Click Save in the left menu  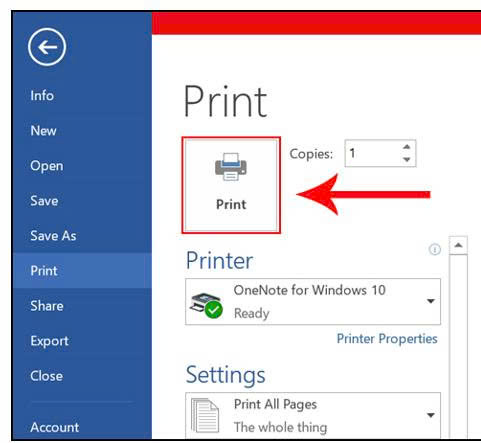44,201
